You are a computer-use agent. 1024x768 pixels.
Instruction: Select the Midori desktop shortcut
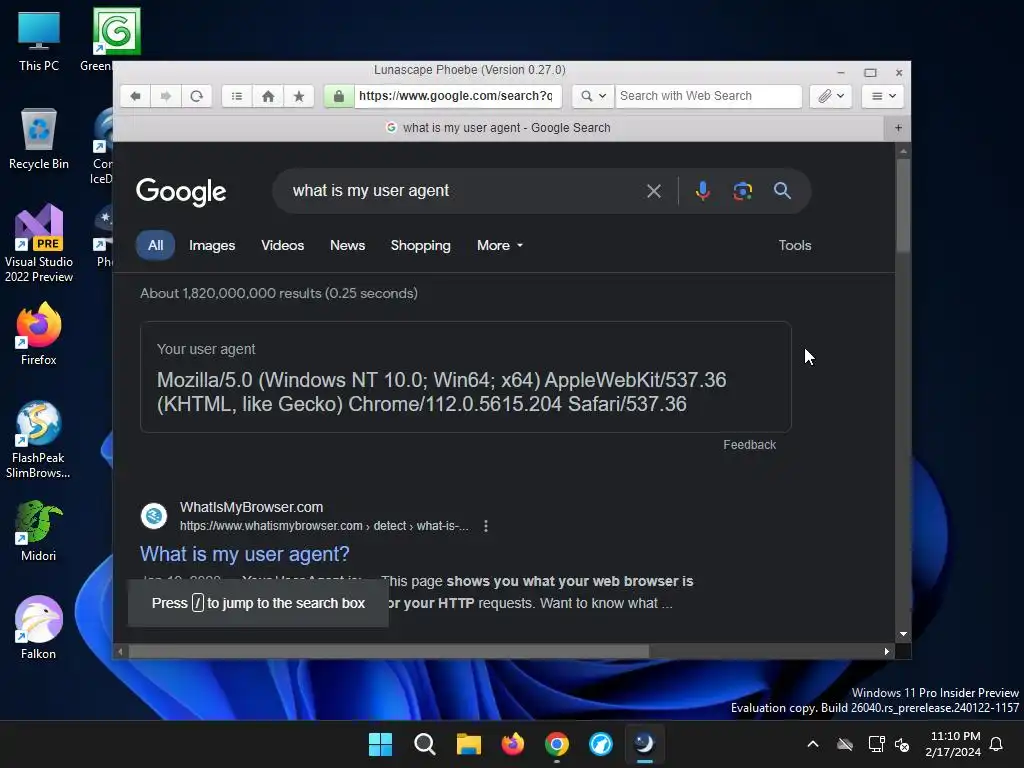coord(39,531)
